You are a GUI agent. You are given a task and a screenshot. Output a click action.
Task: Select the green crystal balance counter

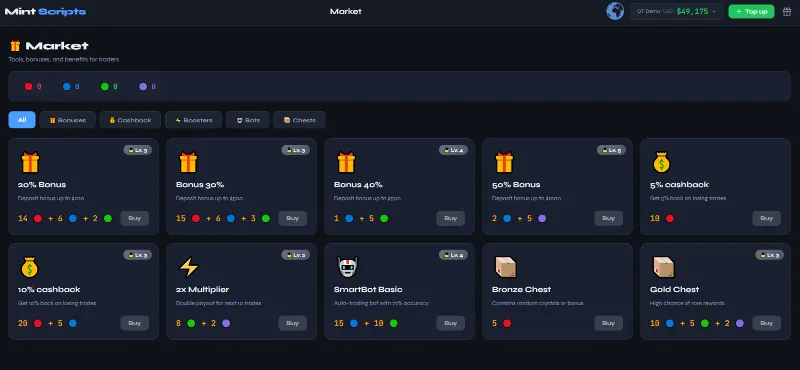pyautogui.click(x=110, y=87)
